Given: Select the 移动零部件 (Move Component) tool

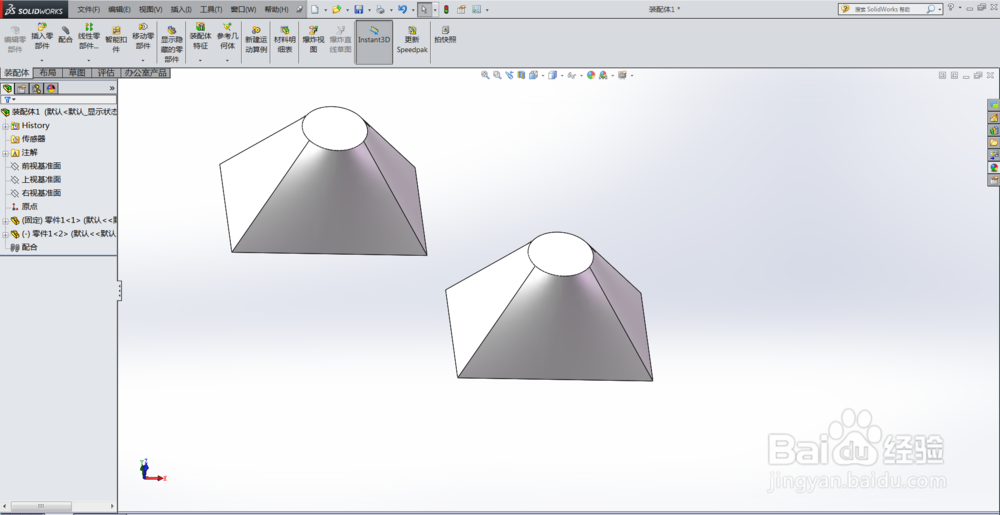Looking at the screenshot, I should coord(143,37).
